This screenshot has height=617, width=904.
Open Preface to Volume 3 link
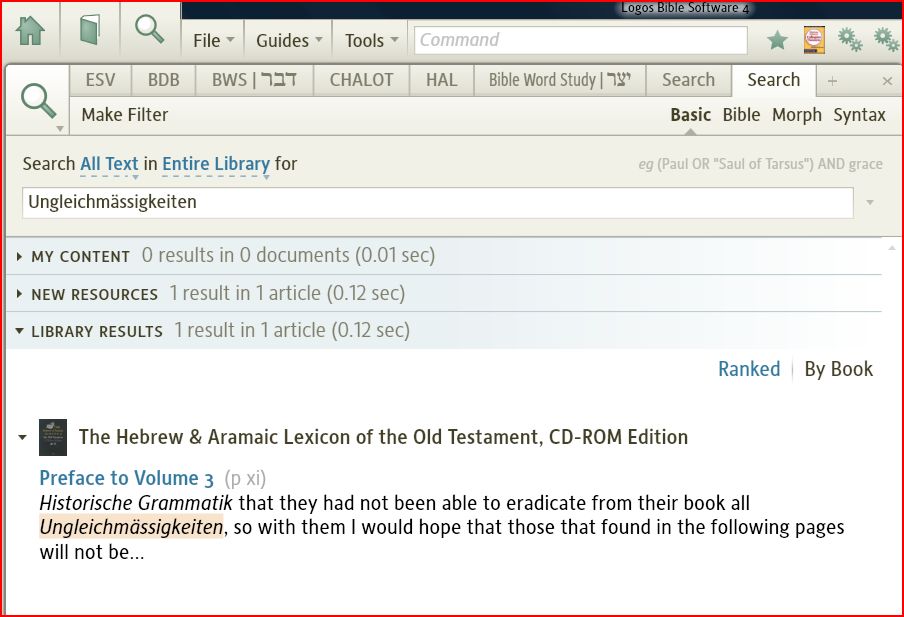(126, 478)
